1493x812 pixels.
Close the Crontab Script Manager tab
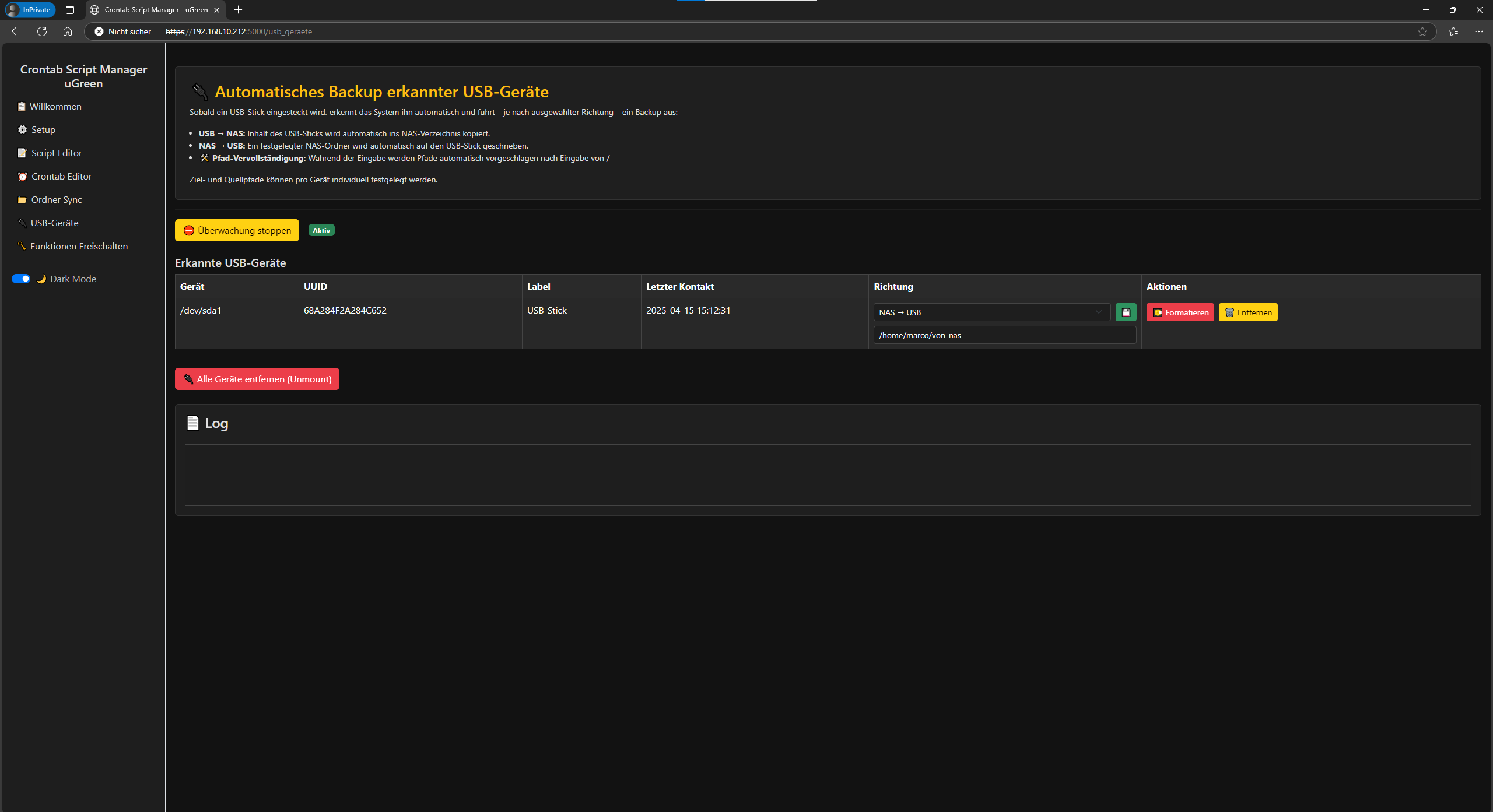(216, 10)
